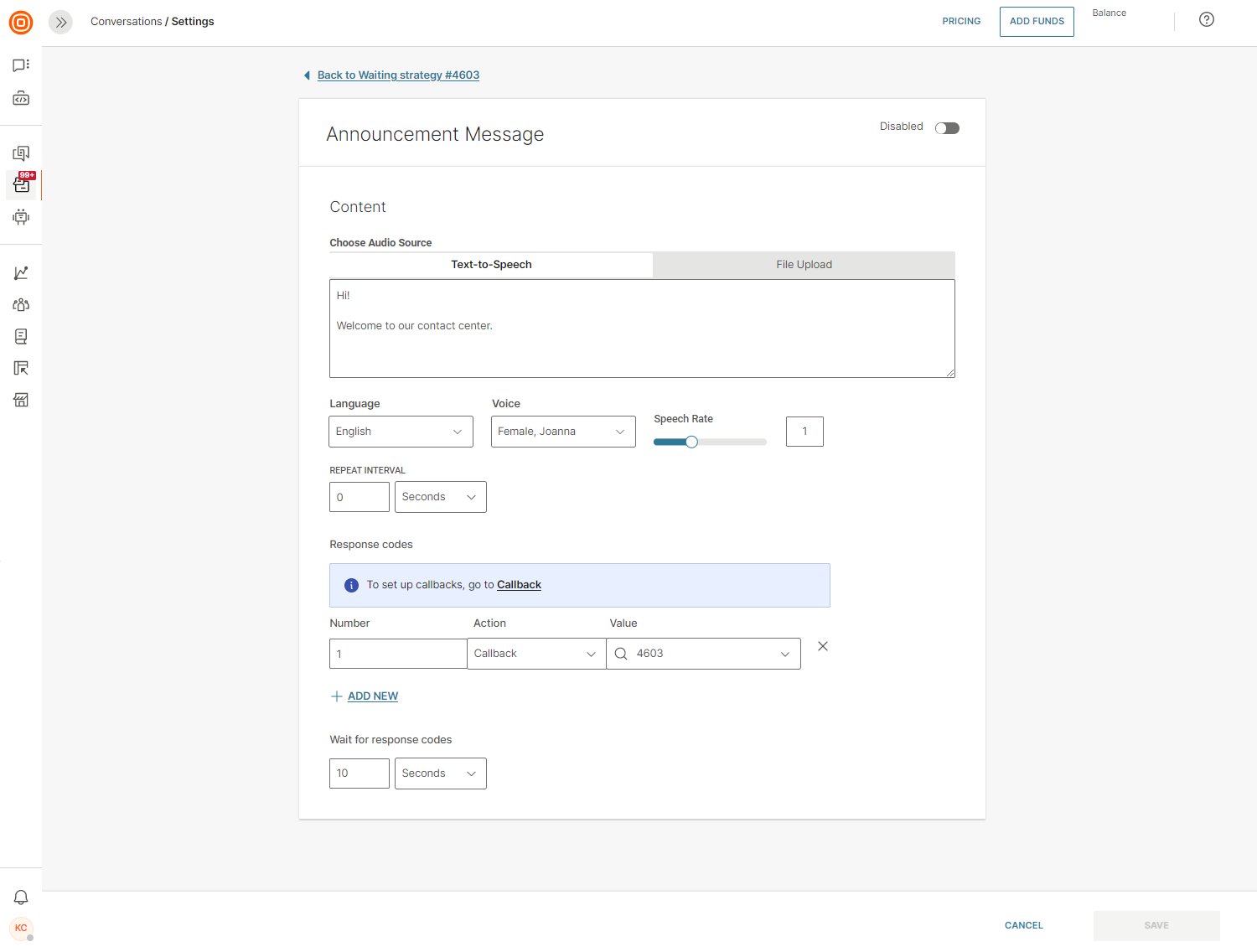1257x952 pixels.
Task: Open the inbox icon with 99+ badge
Action: [22, 184]
